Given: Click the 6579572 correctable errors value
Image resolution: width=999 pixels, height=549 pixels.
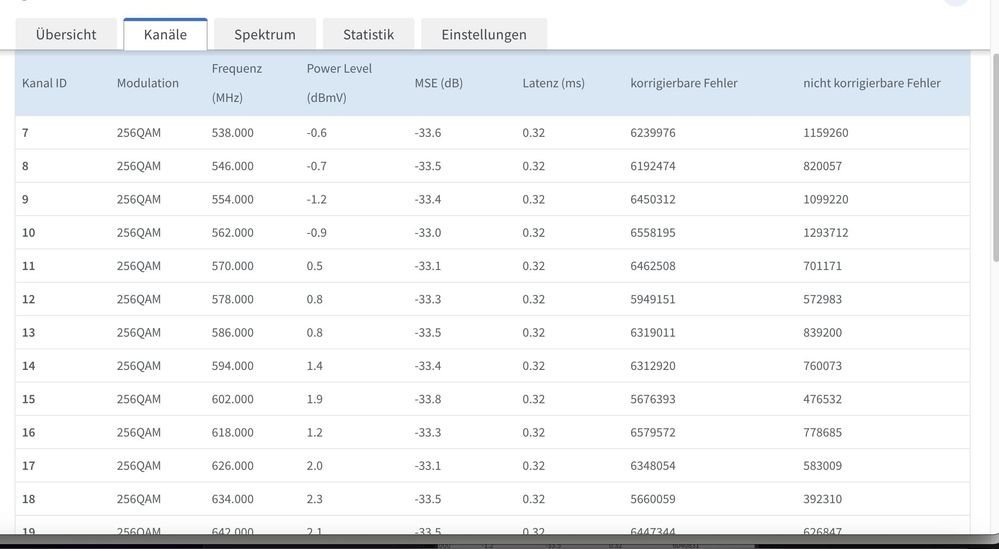Looking at the screenshot, I should tap(652, 433).
